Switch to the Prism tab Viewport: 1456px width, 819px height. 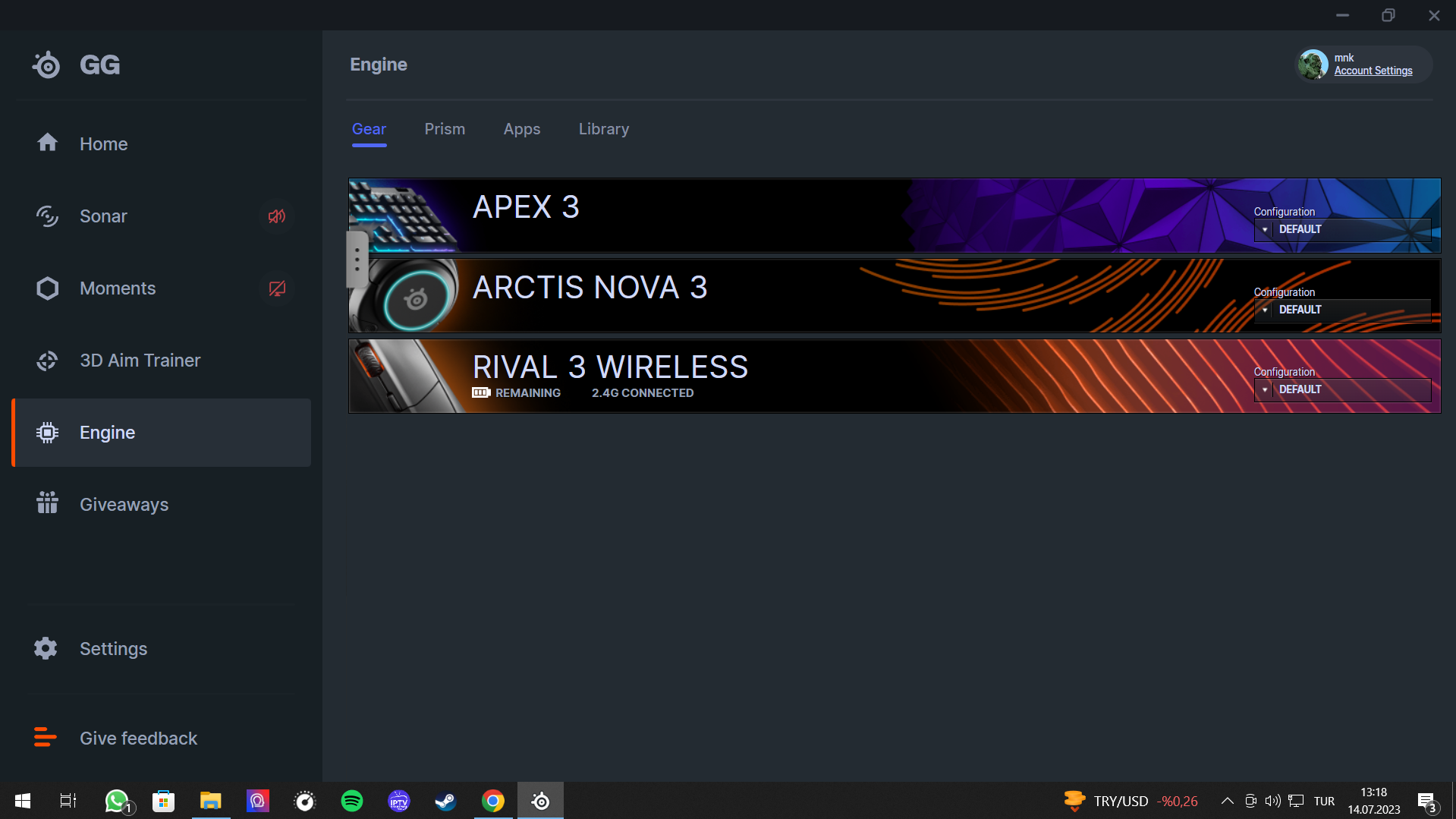(445, 129)
